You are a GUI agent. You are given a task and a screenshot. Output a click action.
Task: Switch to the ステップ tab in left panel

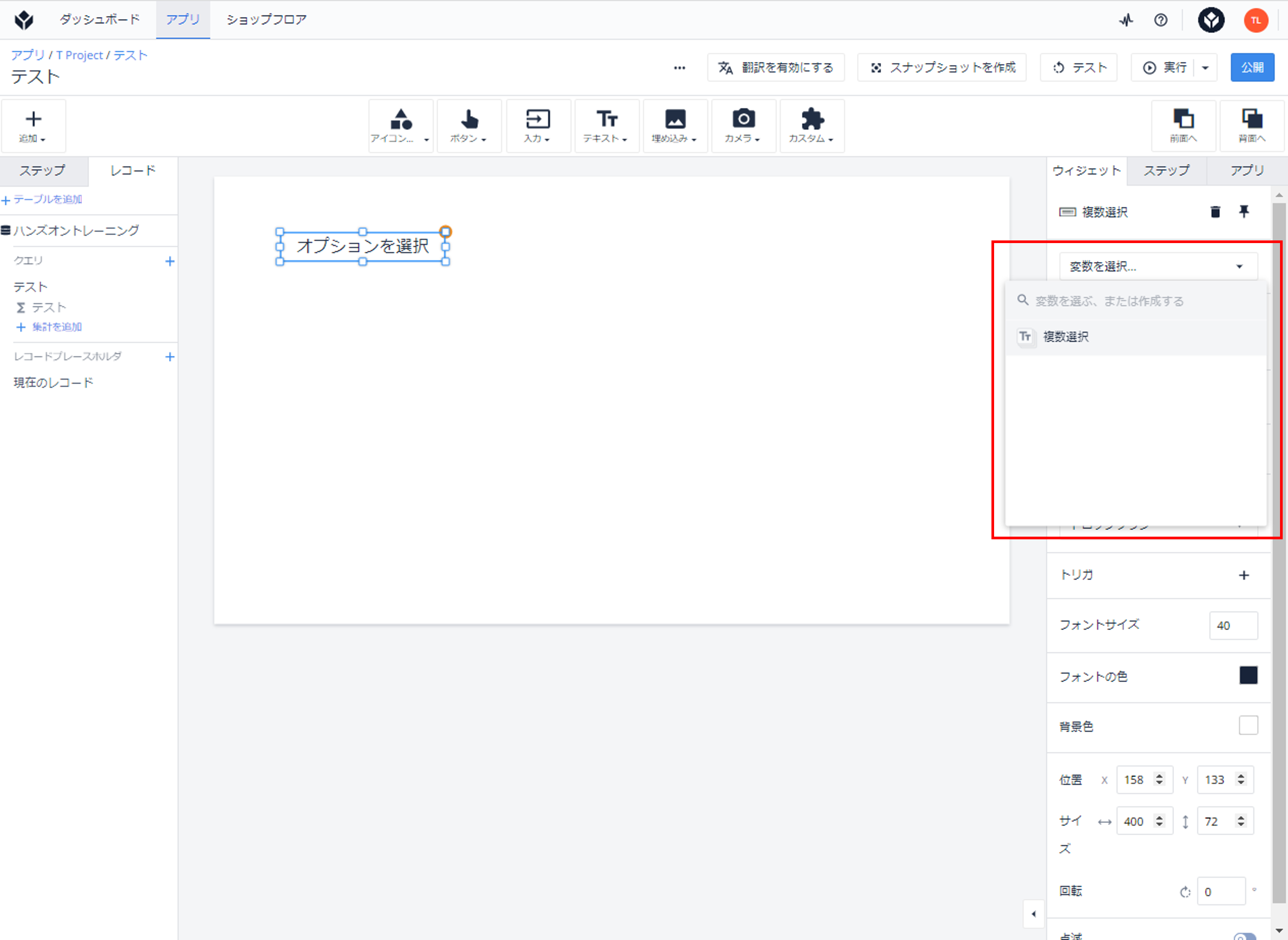[x=43, y=171]
